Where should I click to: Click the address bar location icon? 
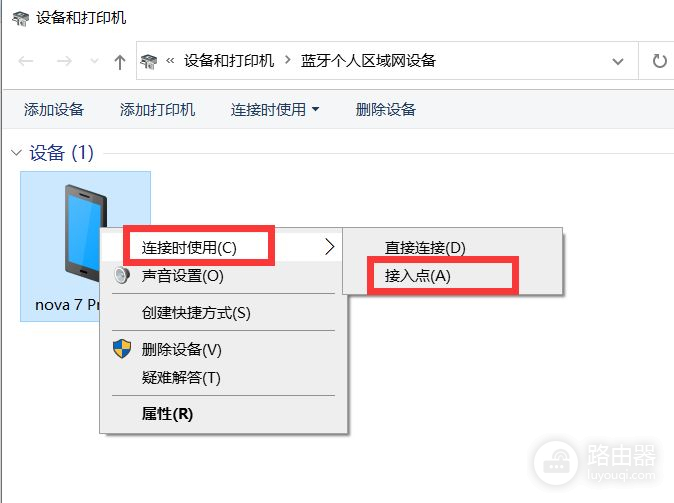pyautogui.click(x=149, y=61)
